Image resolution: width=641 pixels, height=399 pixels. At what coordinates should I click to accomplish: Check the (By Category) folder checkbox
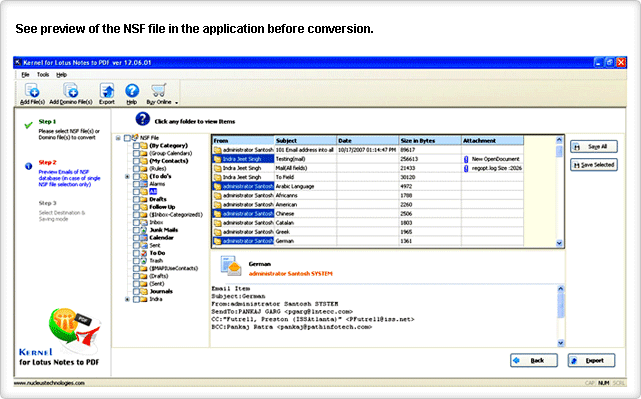click(136, 146)
